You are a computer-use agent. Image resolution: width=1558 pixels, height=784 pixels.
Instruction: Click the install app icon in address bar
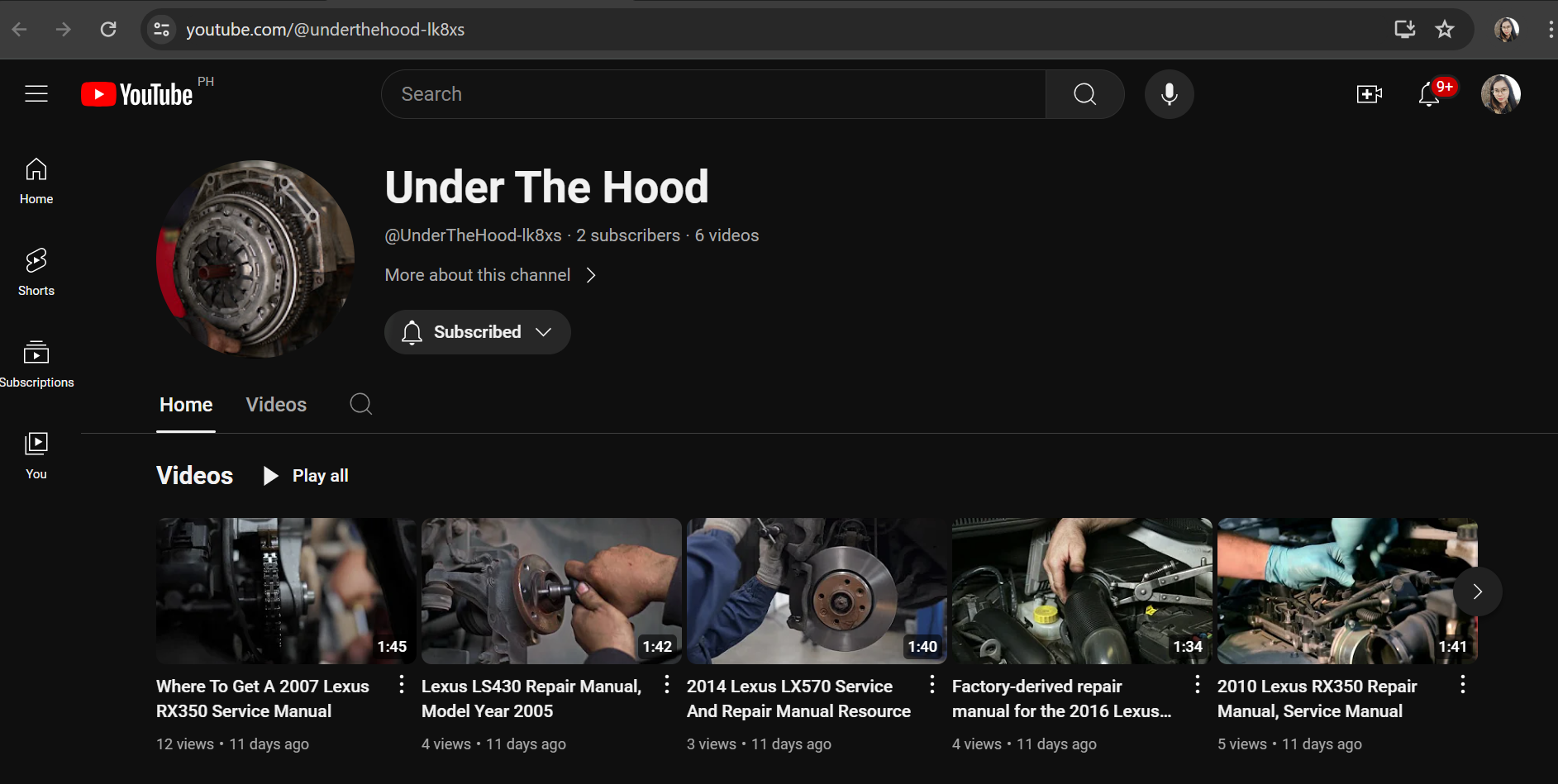click(x=1404, y=30)
